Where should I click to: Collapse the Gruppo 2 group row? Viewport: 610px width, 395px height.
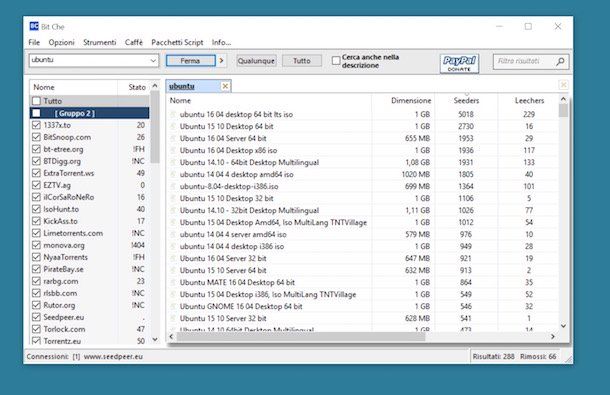point(89,113)
